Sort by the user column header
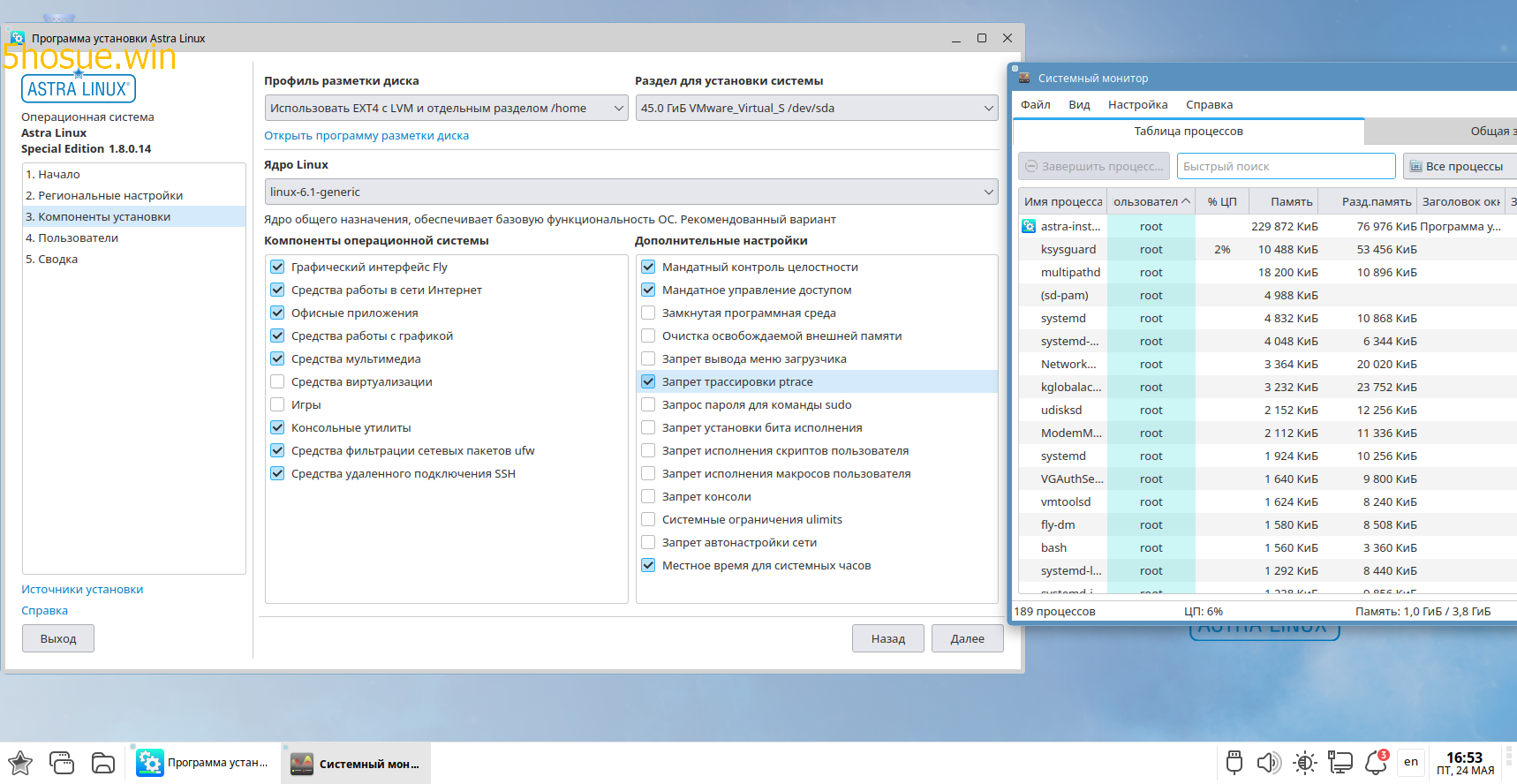Screen dimensions: 1517x784 click(1151, 201)
